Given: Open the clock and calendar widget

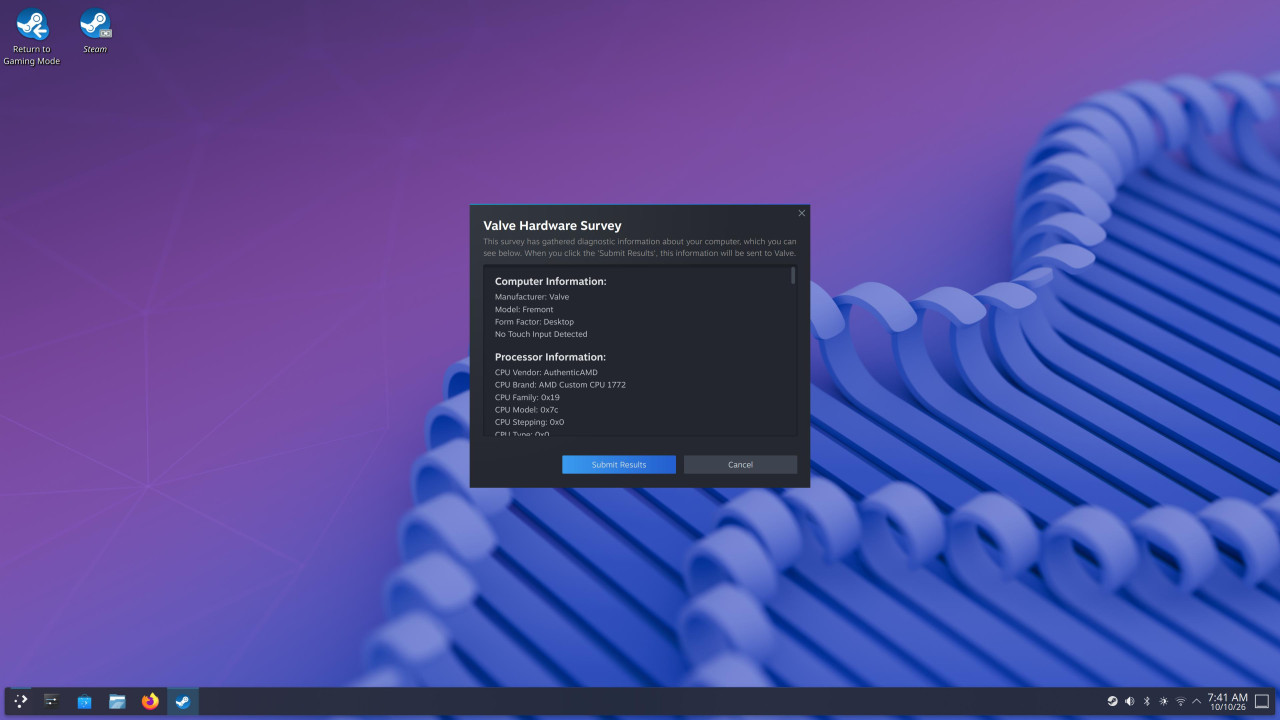Looking at the screenshot, I should 1227,701.
